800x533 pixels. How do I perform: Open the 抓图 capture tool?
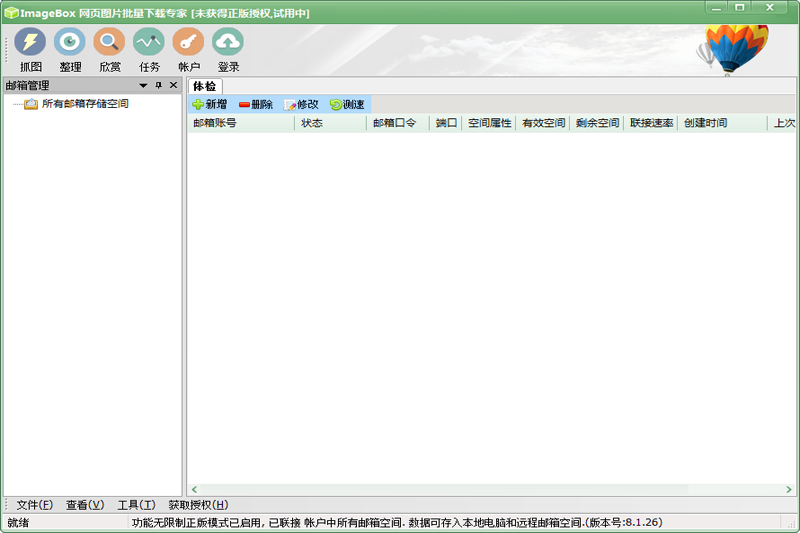30,49
